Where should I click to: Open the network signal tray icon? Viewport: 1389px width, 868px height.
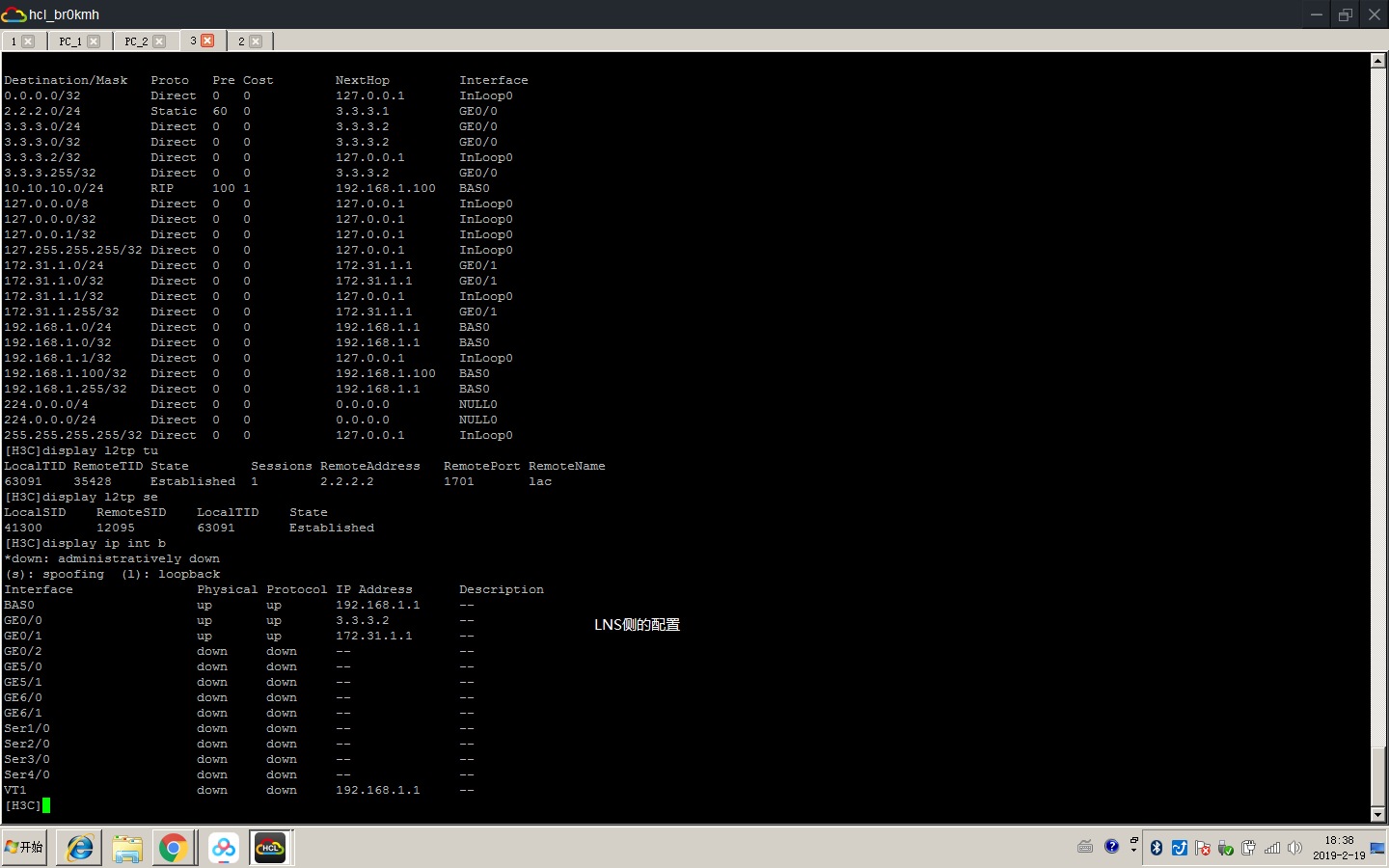[x=1272, y=848]
